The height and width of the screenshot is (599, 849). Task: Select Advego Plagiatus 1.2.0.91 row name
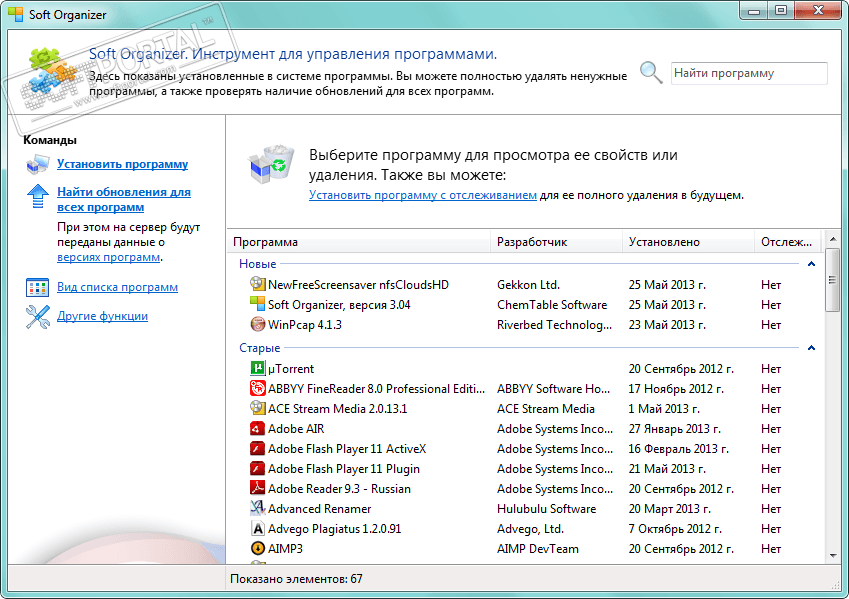pos(335,529)
